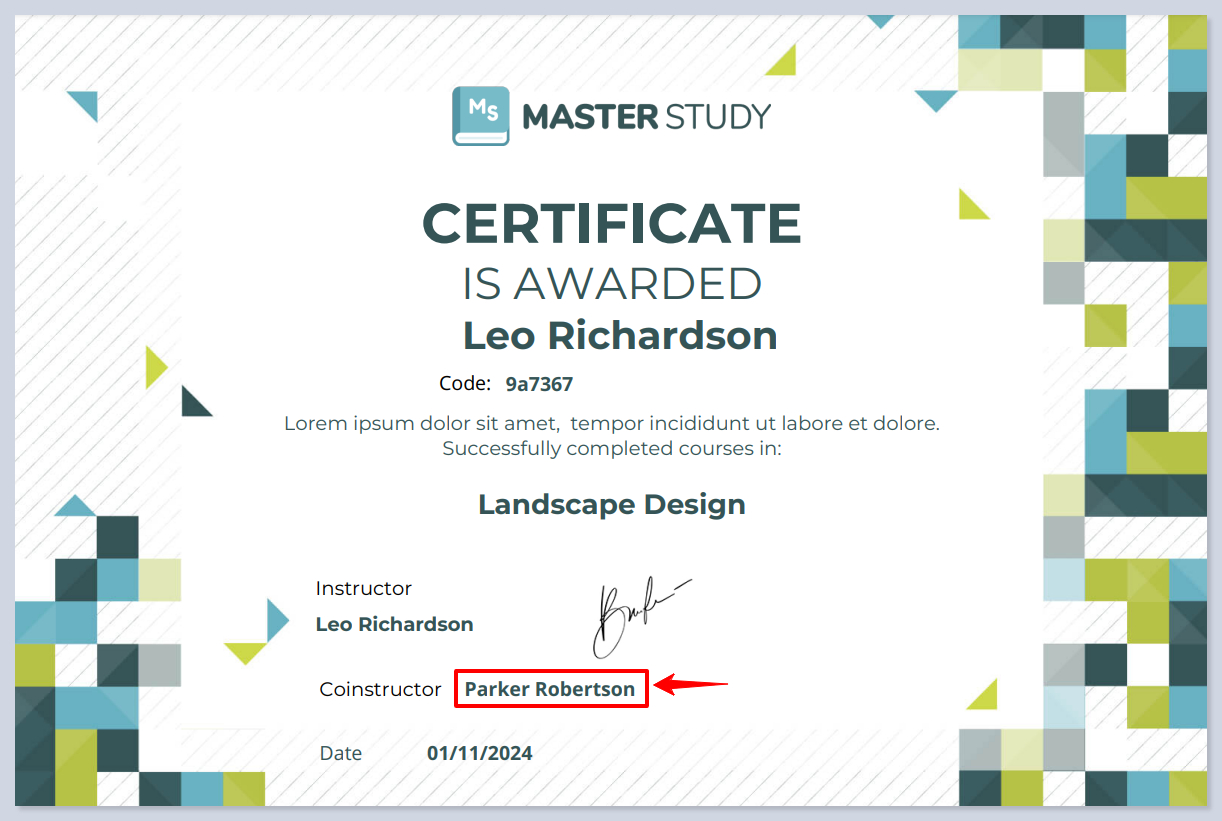Click the Code label
This screenshot has height=821, width=1222.
(x=465, y=383)
